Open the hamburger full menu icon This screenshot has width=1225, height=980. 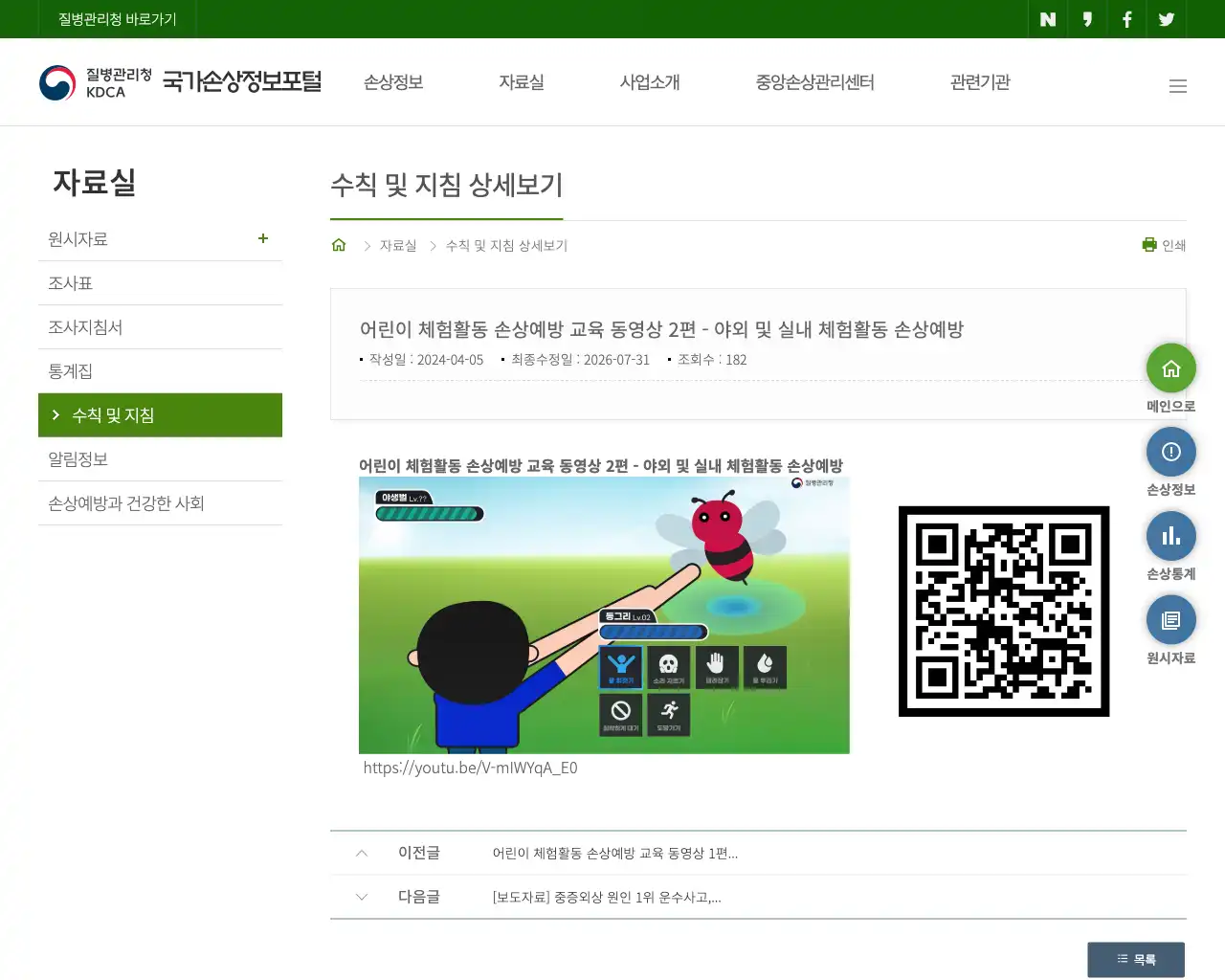point(1178,86)
